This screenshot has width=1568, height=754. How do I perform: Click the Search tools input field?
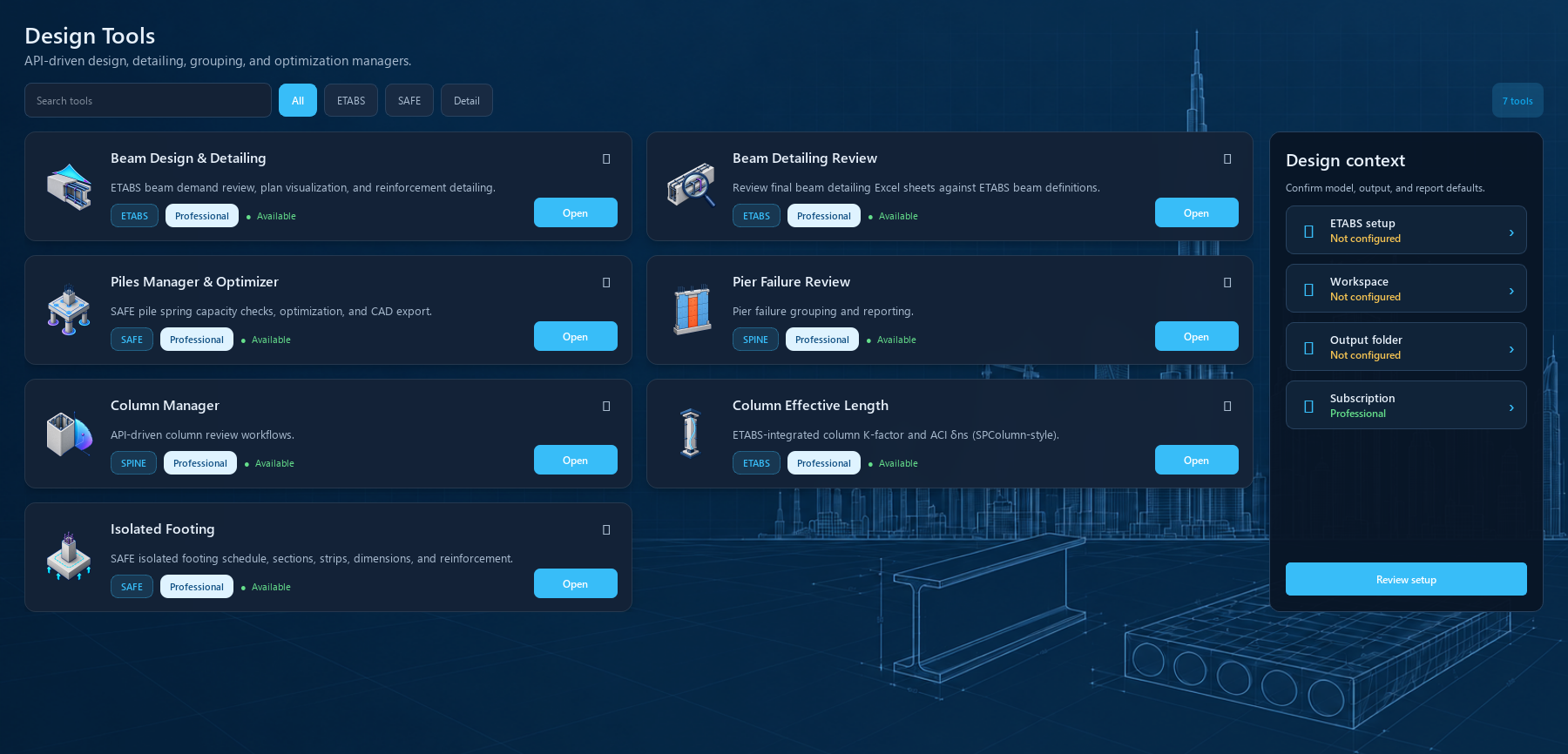[148, 100]
